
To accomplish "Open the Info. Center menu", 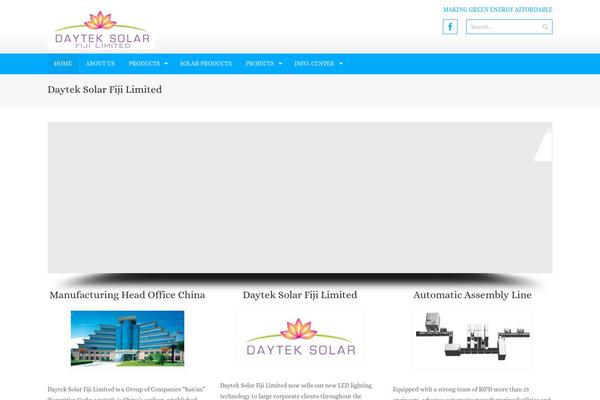I will pos(315,64).
